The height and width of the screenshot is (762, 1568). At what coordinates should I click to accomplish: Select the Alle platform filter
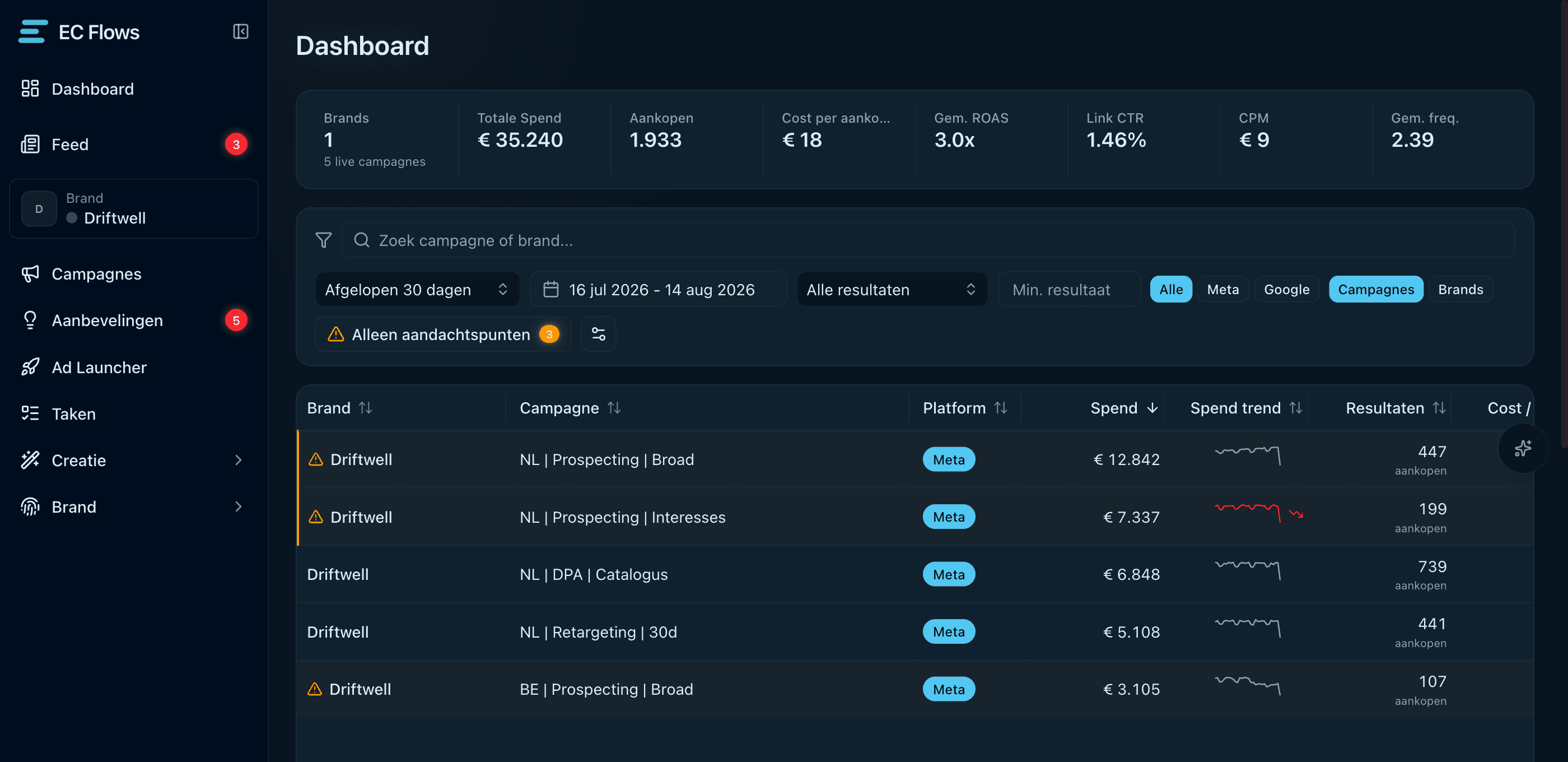(1170, 289)
